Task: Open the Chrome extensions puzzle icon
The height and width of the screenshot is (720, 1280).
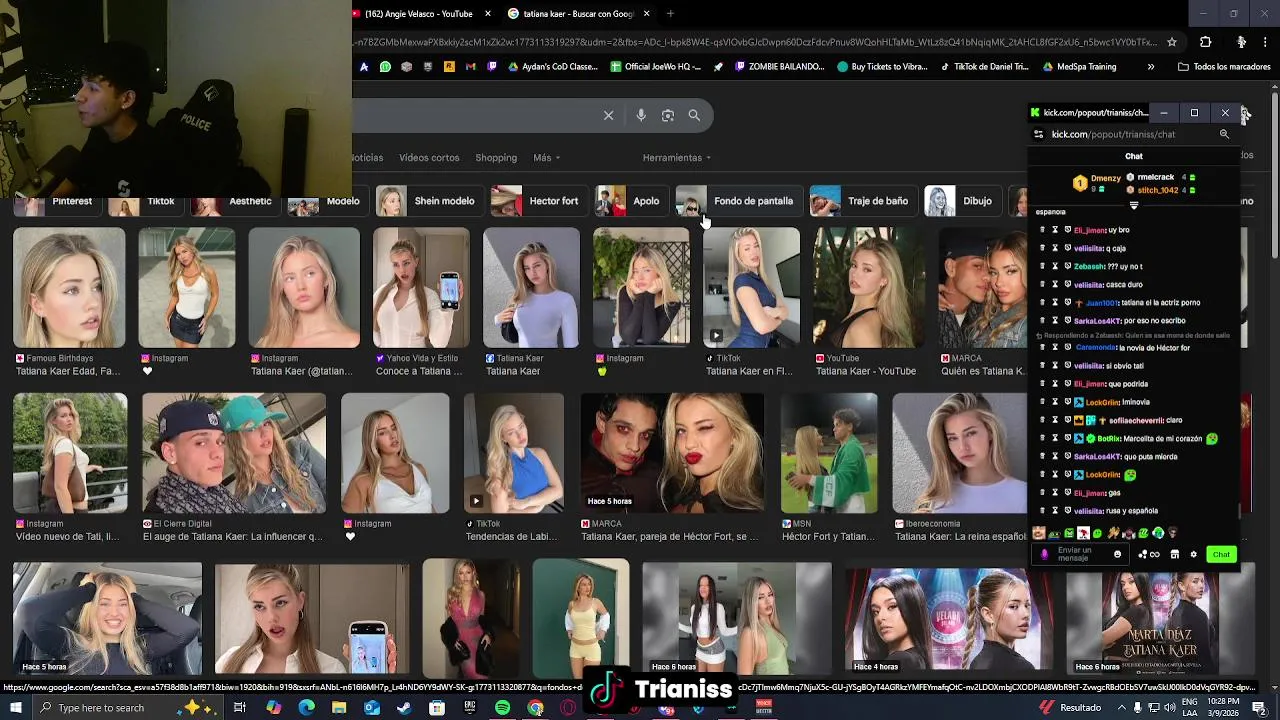Action: click(1205, 42)
